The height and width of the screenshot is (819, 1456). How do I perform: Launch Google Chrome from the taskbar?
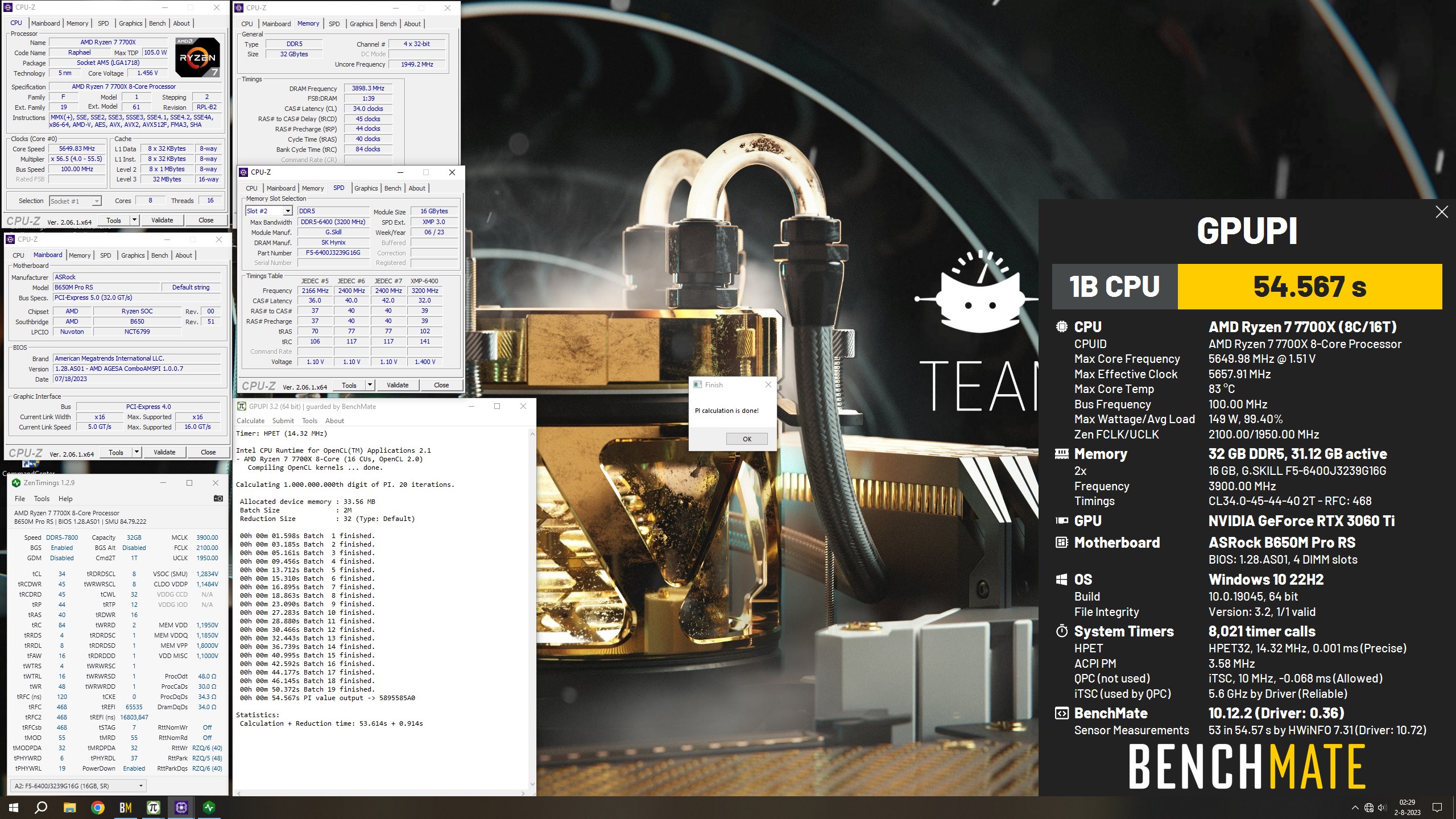tap(97, 807)
